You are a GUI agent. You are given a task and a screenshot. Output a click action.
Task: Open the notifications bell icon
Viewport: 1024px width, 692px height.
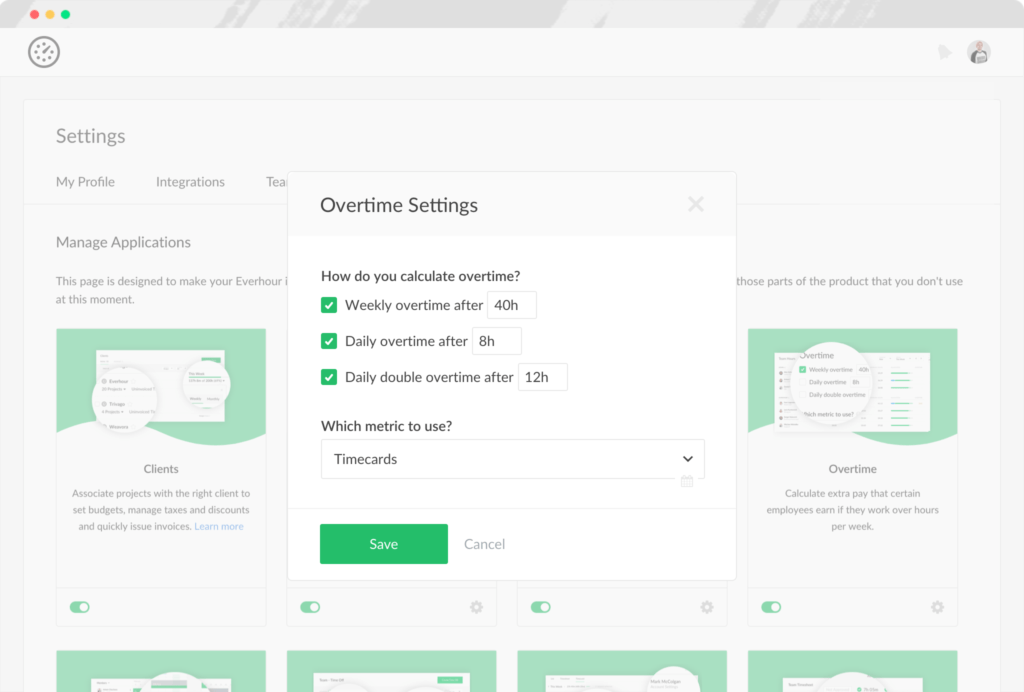[x=945, y=52]
